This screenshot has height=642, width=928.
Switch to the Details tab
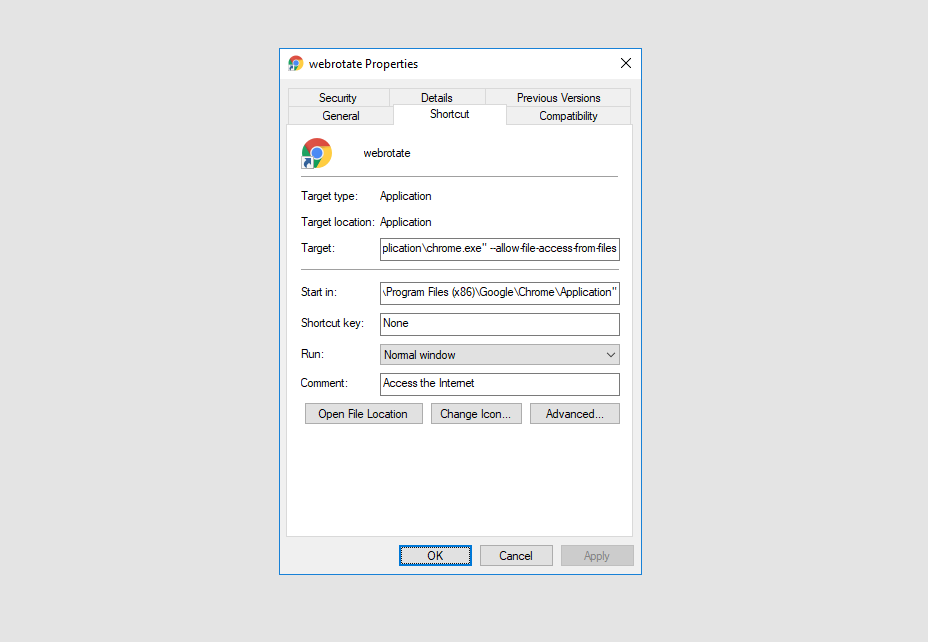[437, 98]
